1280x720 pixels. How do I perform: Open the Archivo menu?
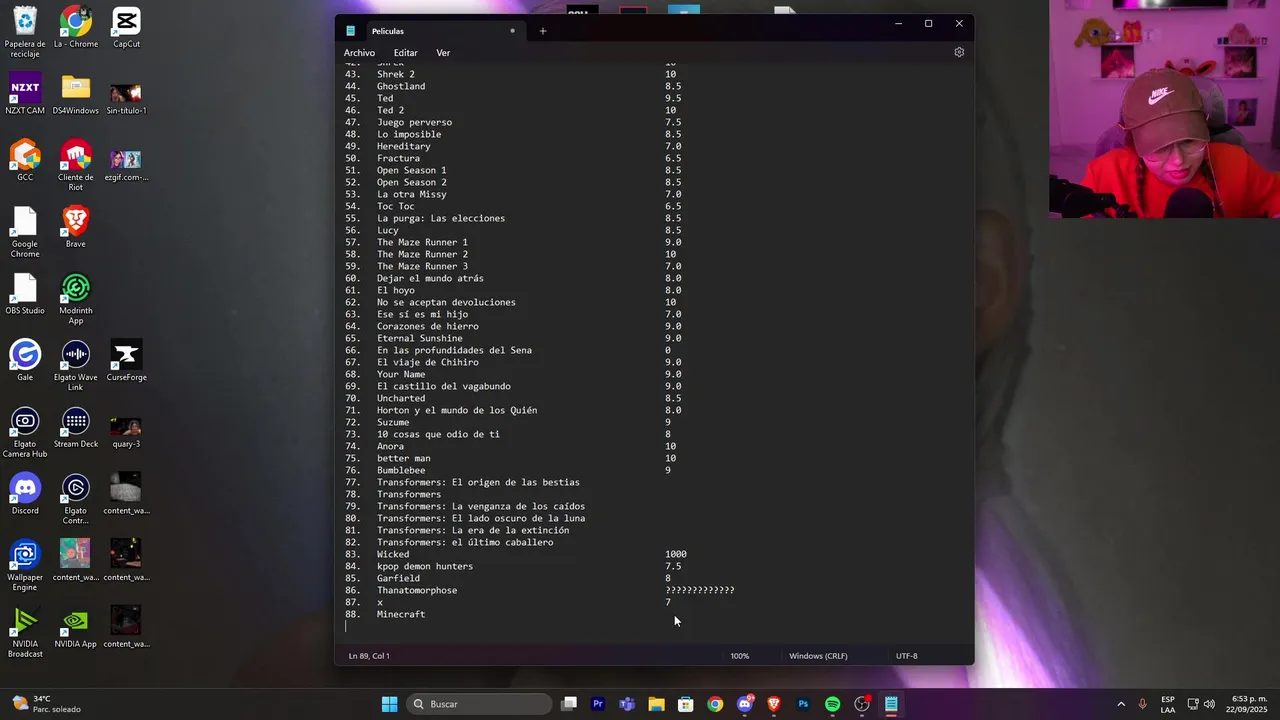point(359,53)
